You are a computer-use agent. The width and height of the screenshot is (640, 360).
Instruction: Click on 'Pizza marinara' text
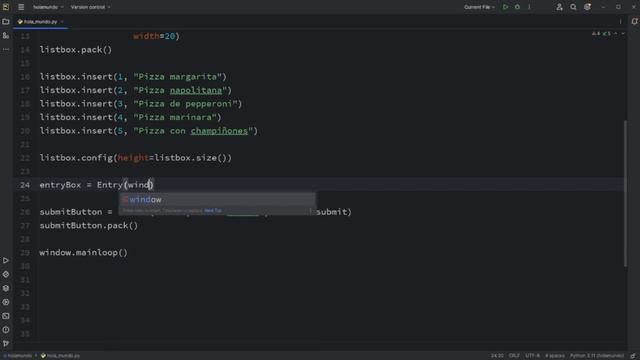click(175, 117)
